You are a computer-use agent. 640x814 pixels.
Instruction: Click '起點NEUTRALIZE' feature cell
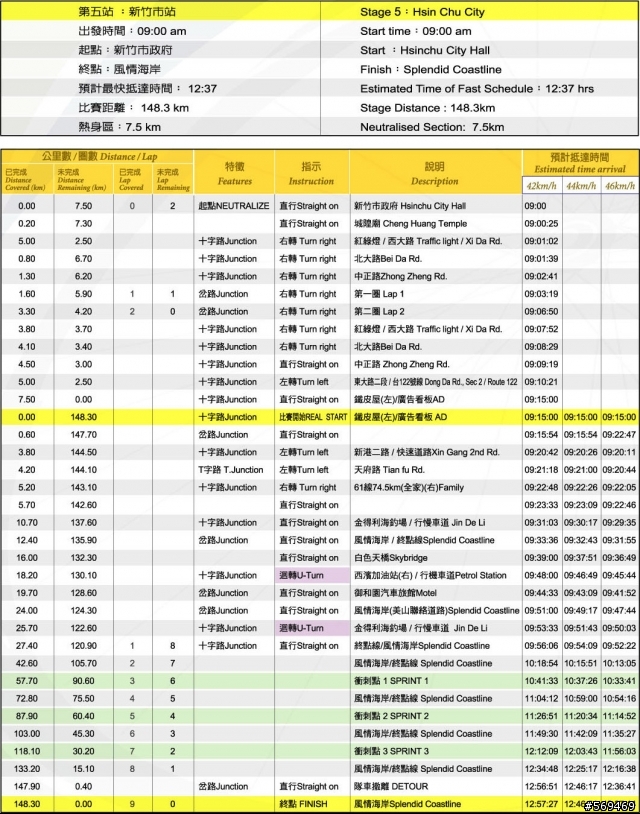click(234, 206)
